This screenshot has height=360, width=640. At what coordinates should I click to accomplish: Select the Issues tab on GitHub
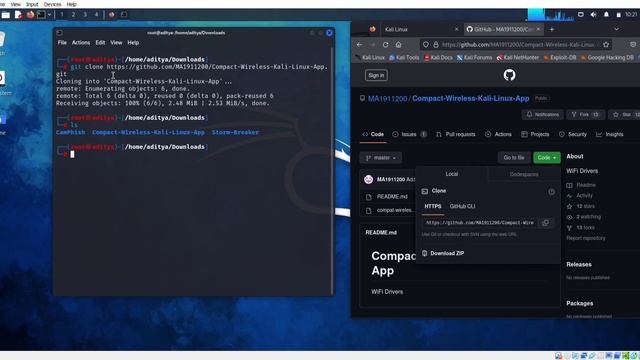click(x=409, y=134)
